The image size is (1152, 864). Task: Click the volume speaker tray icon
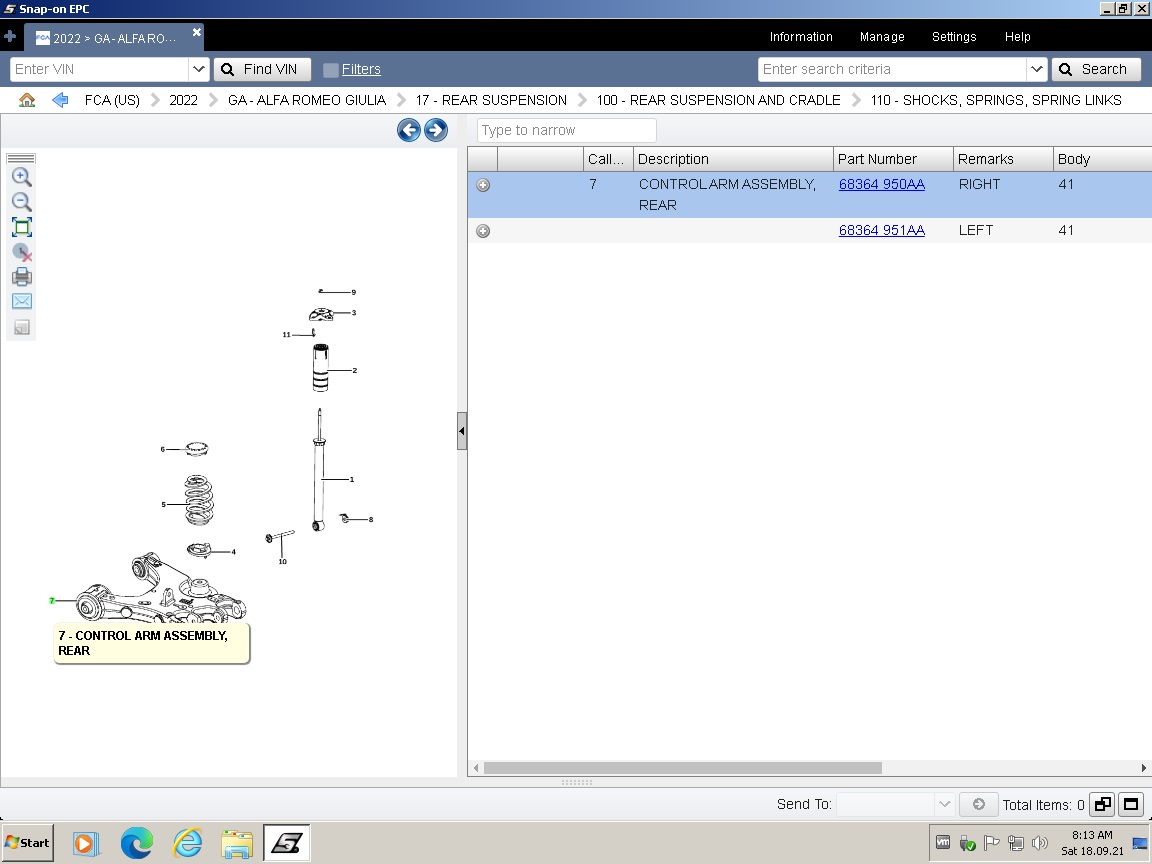point(1040,843)
